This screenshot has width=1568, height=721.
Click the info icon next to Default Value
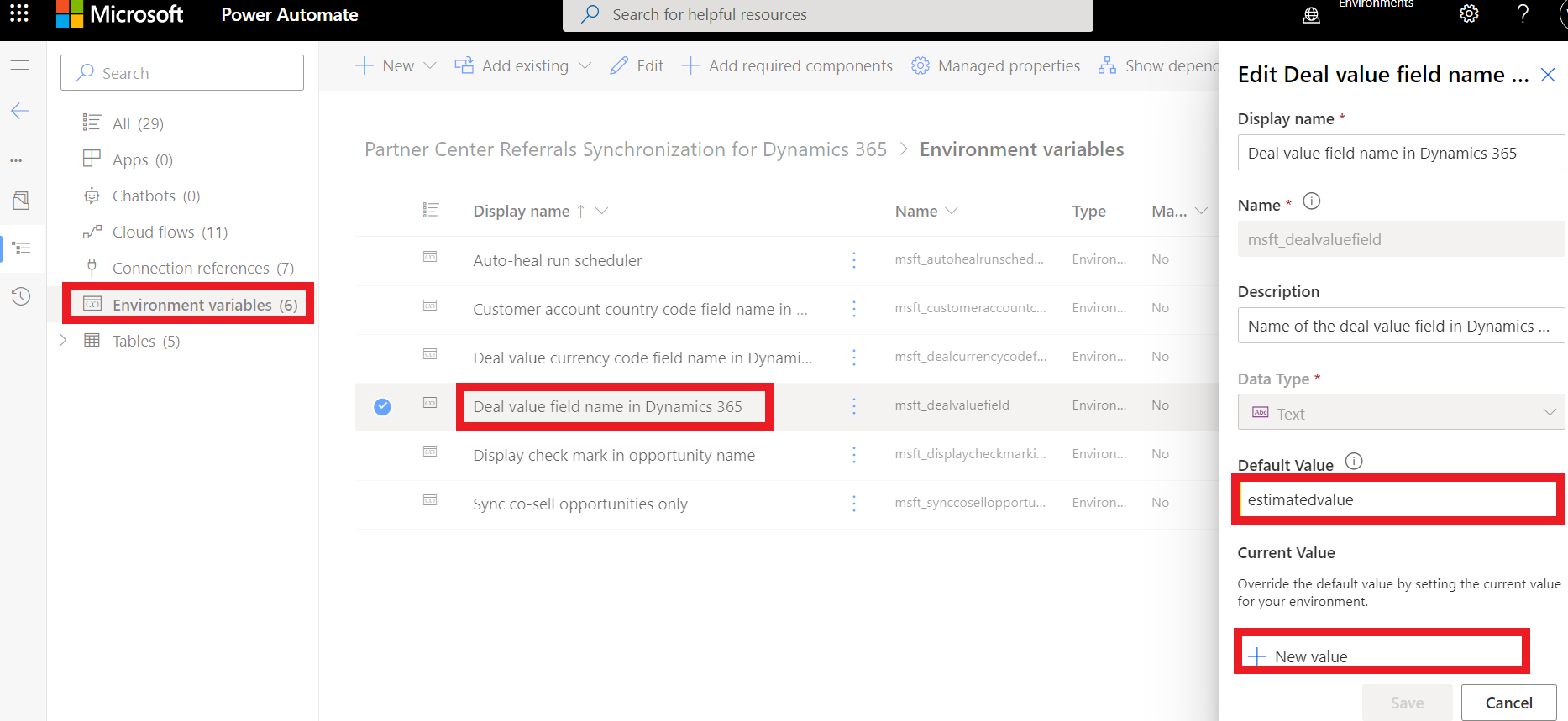tap(1354, 461)
